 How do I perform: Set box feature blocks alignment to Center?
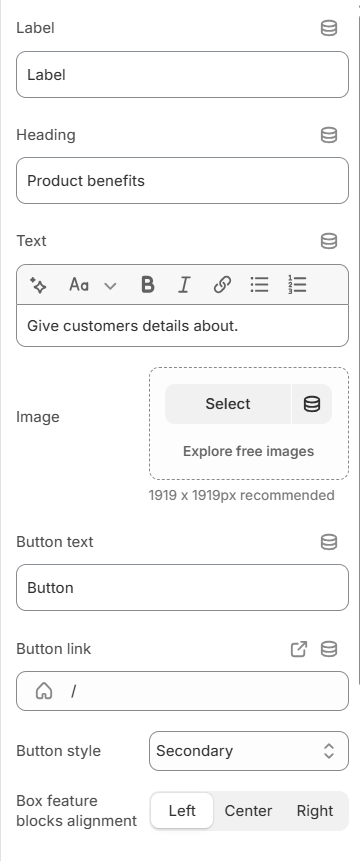(249, 811)
